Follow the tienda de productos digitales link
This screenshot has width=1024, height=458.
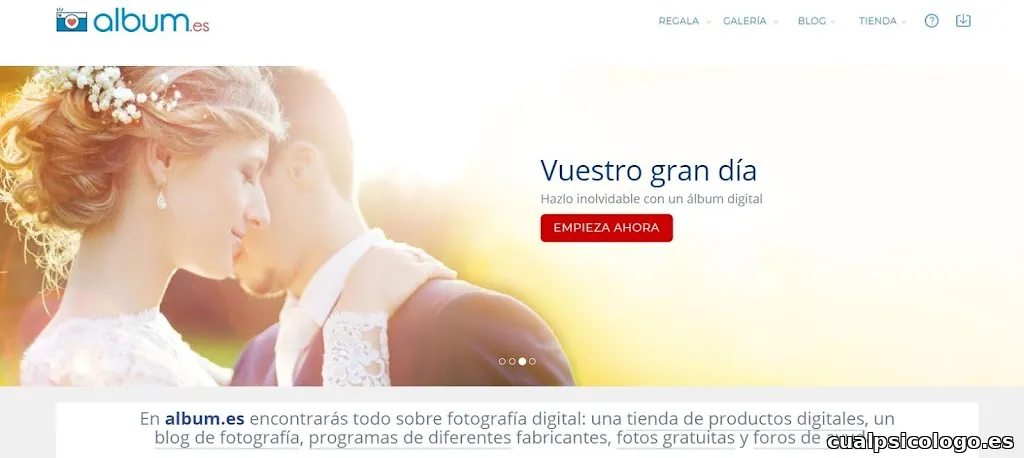point(746,418)
